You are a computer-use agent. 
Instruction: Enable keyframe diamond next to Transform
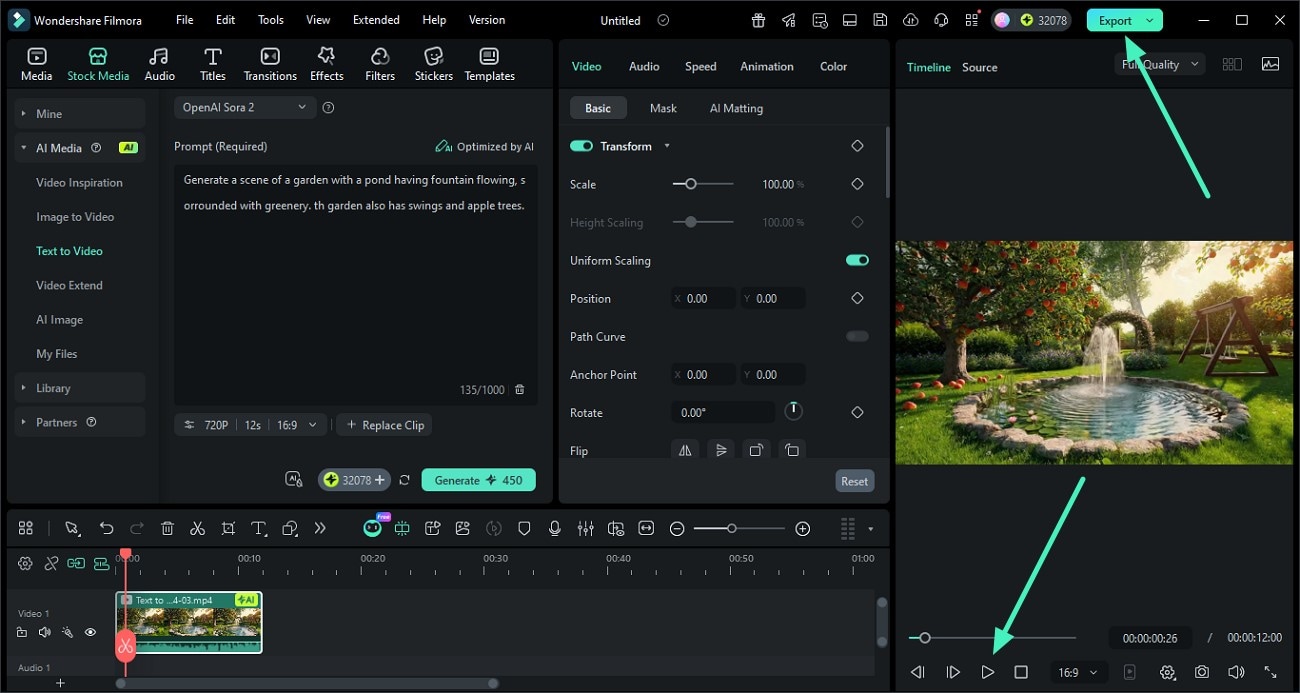tap(857, 145)
